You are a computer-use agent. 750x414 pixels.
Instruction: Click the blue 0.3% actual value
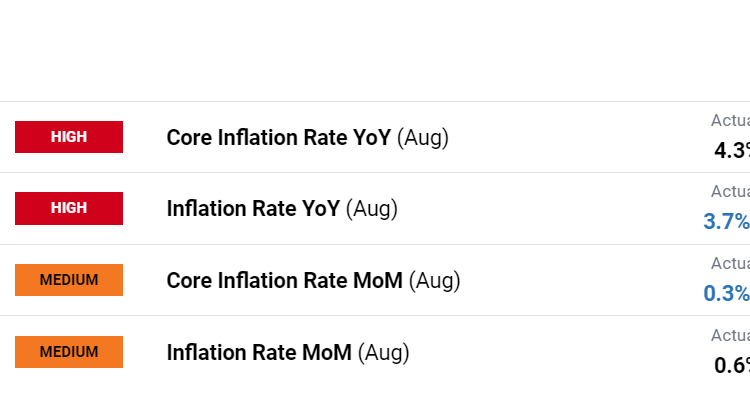coord(727,293)
